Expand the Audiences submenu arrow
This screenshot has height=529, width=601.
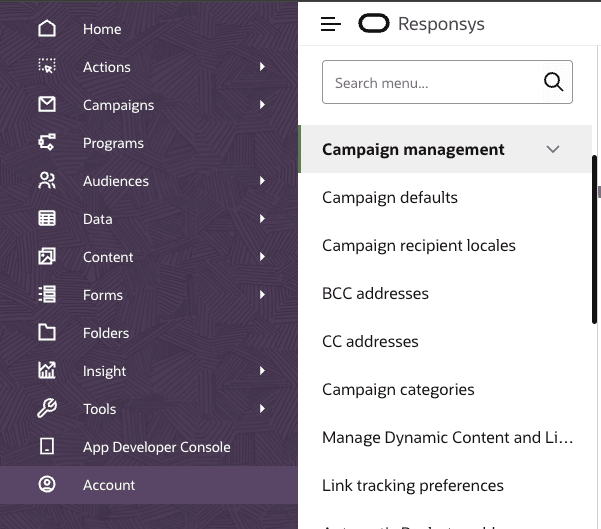click(x=262, y=181)
